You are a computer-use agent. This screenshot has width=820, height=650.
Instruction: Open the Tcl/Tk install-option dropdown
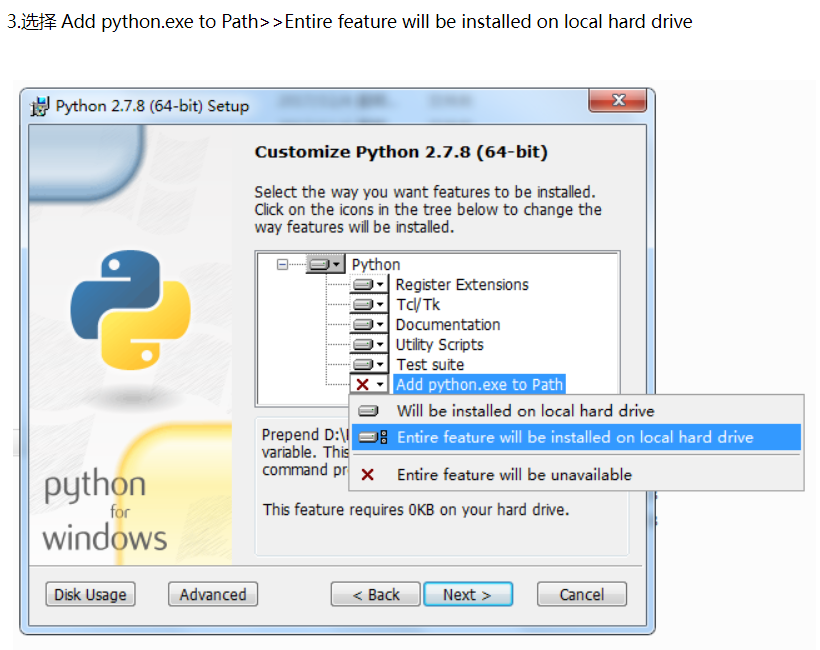(369, 304)
